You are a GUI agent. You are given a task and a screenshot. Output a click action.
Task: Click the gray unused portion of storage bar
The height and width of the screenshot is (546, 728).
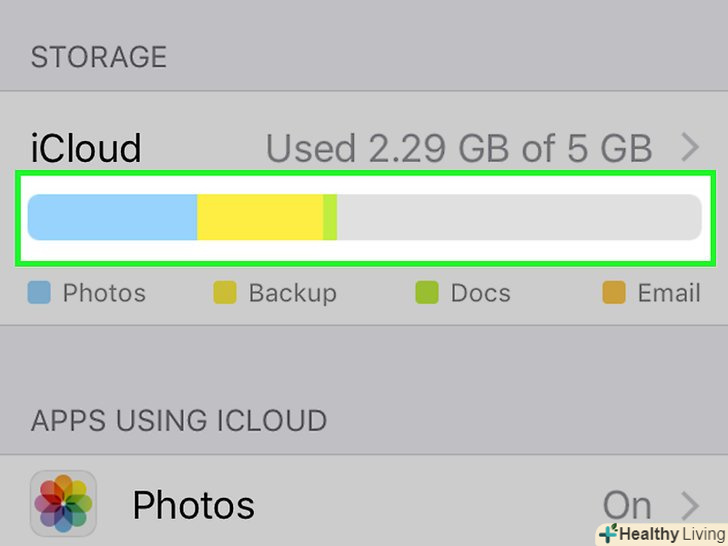click(518, 217)
